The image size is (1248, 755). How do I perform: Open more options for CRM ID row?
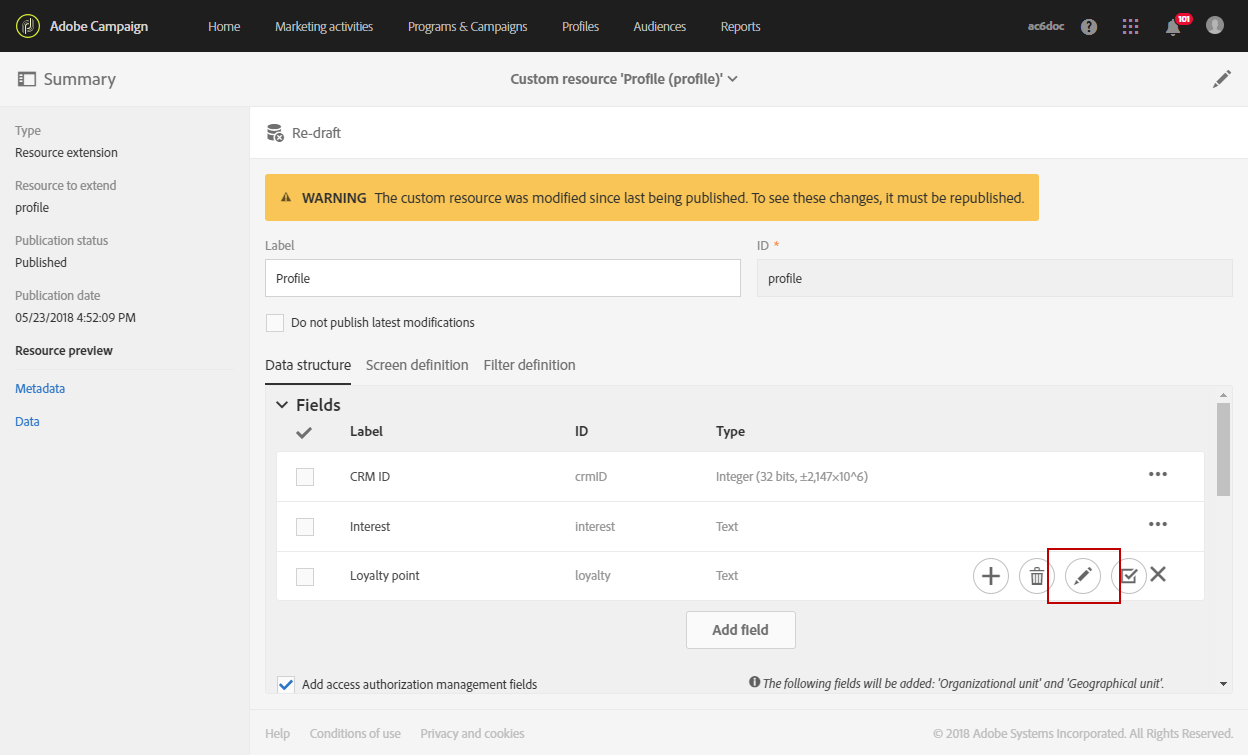(1158, 475)
